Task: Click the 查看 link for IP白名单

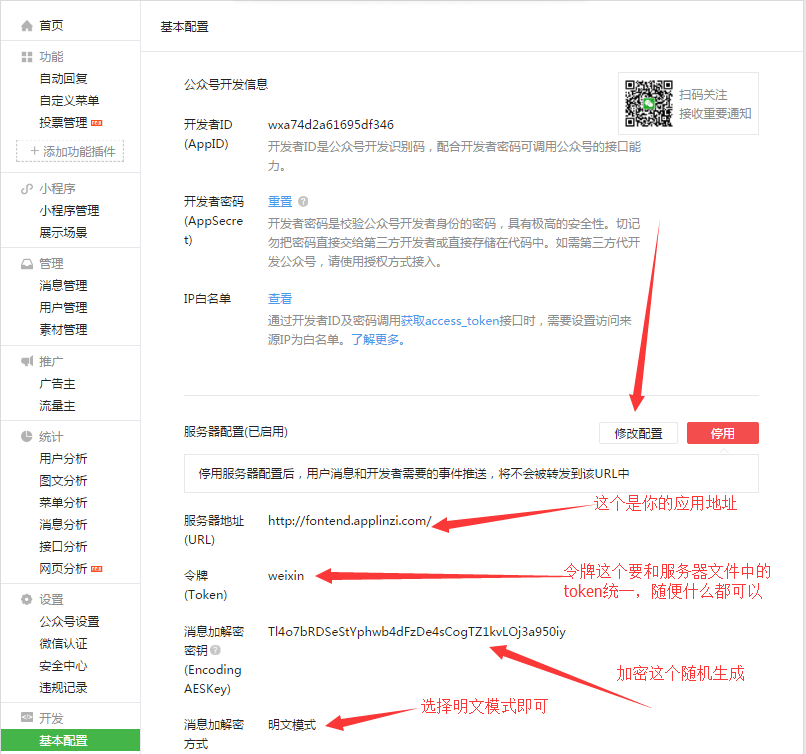Action: tap(280, 299)
